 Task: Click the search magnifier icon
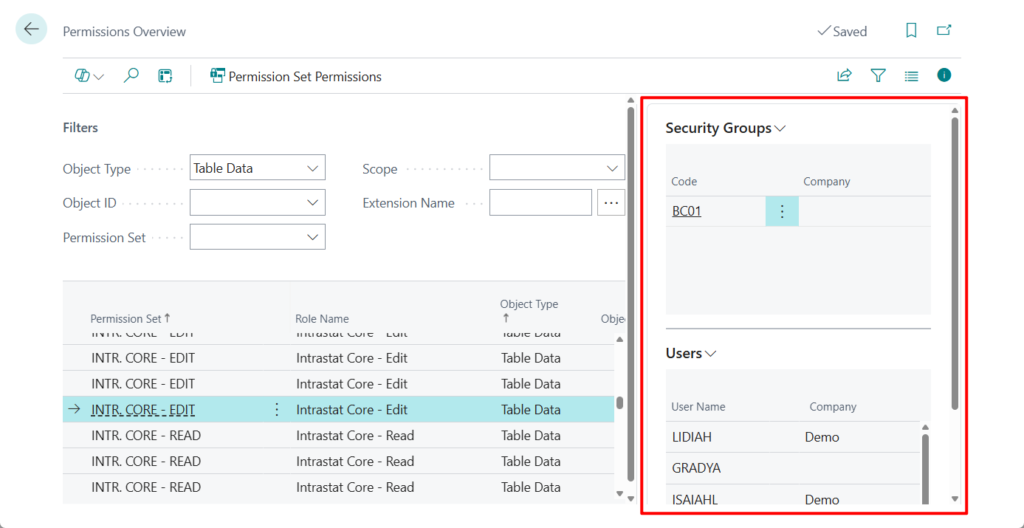coord(131,76)
